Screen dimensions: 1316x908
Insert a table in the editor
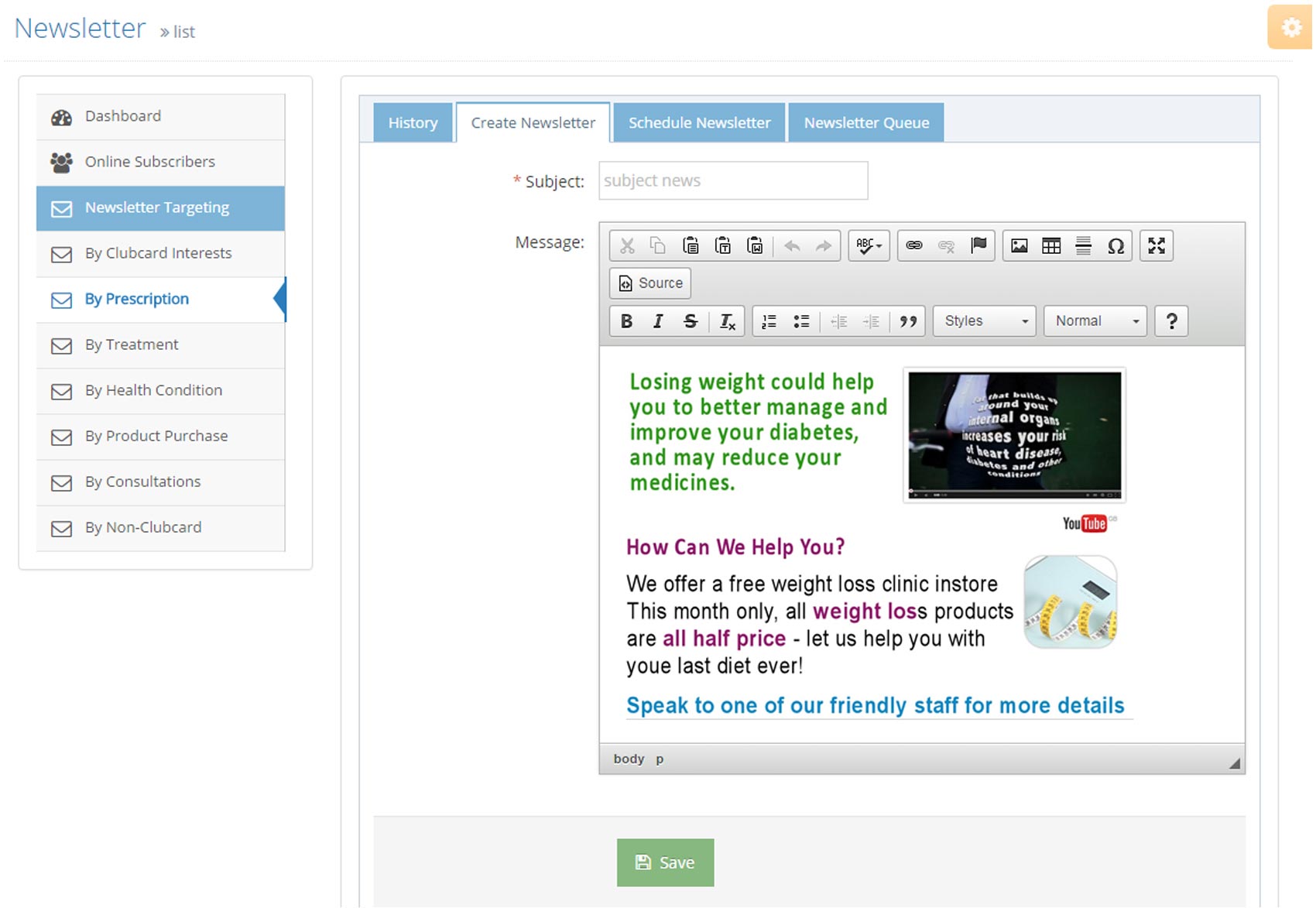point(1051,246)
